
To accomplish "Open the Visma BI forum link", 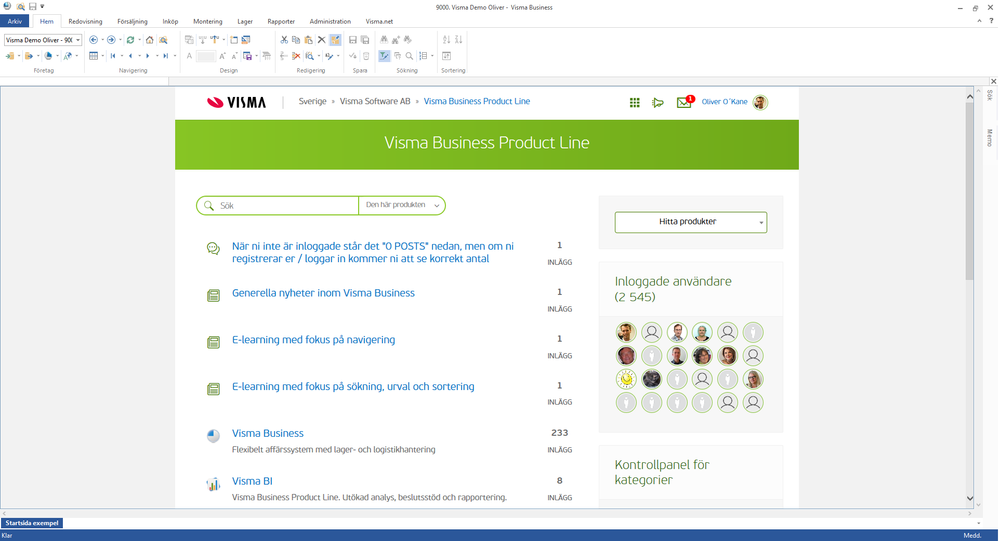I will pyautogui.click(x=252, y=481).
